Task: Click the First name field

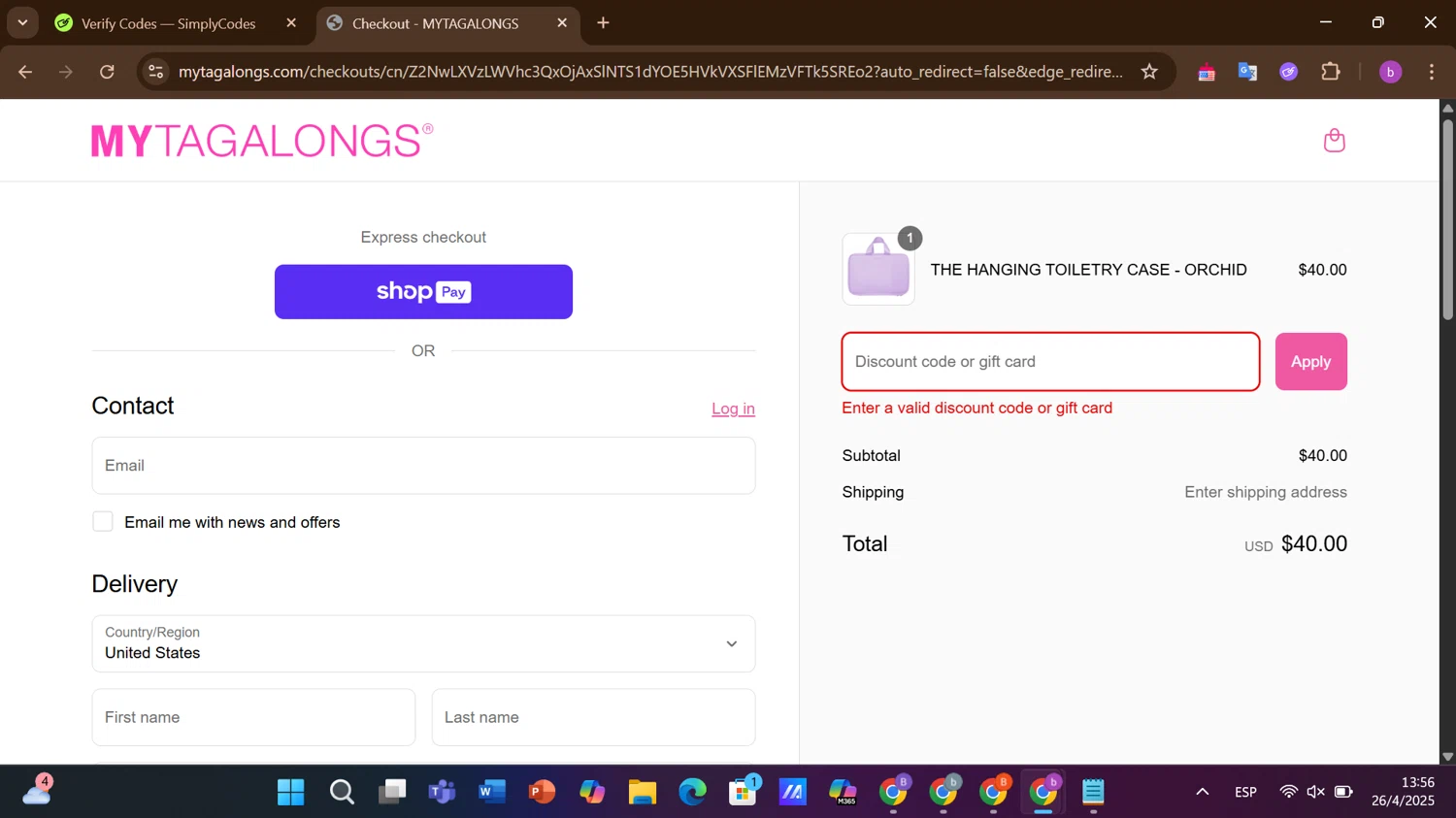Action: point(253,718)
